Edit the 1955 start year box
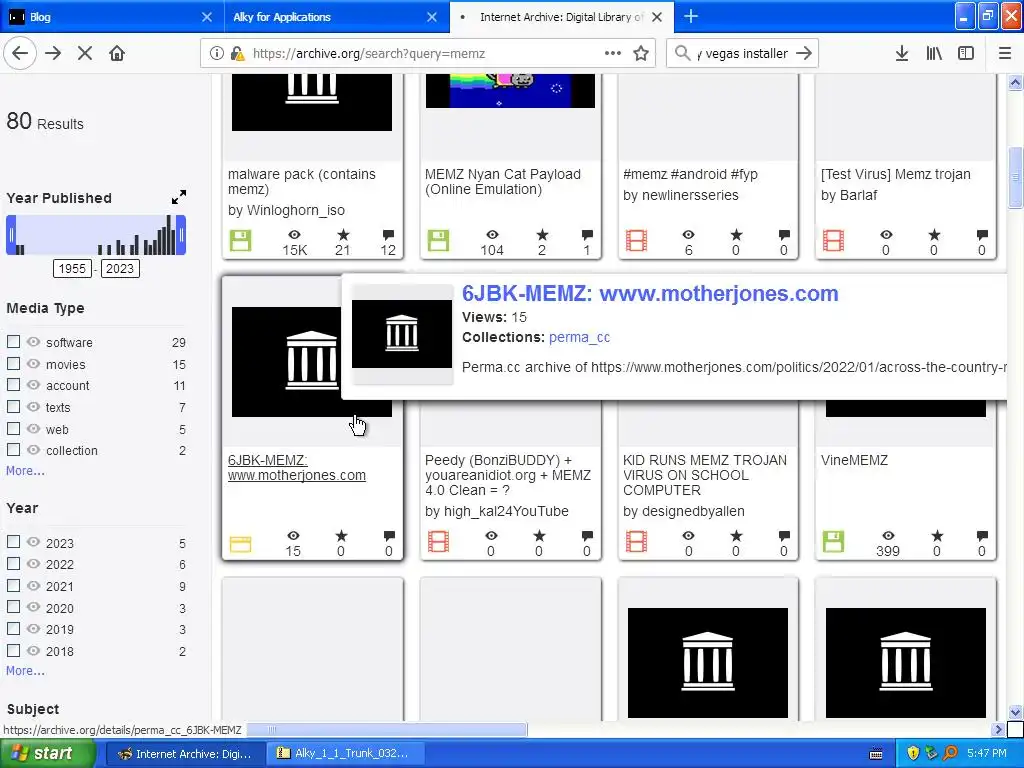 tap(72, 268)
